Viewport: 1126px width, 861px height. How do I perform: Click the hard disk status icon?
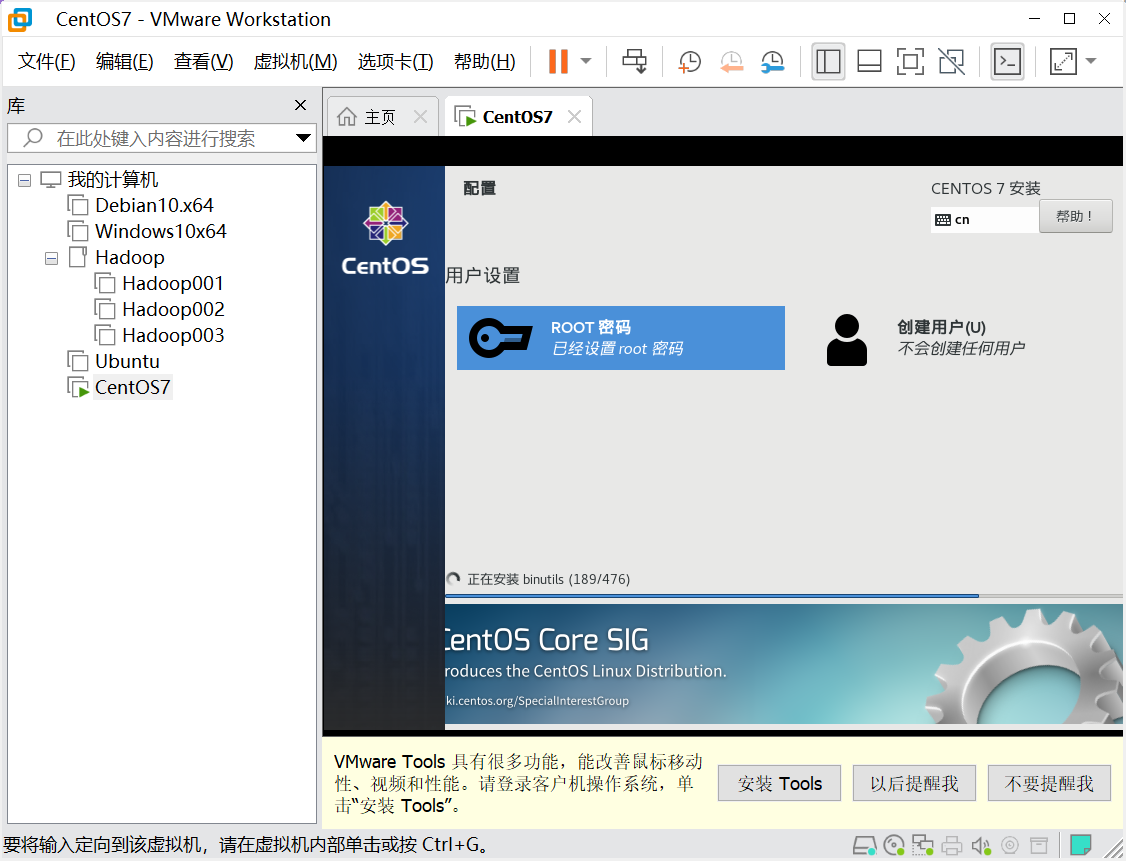point(865,845)
